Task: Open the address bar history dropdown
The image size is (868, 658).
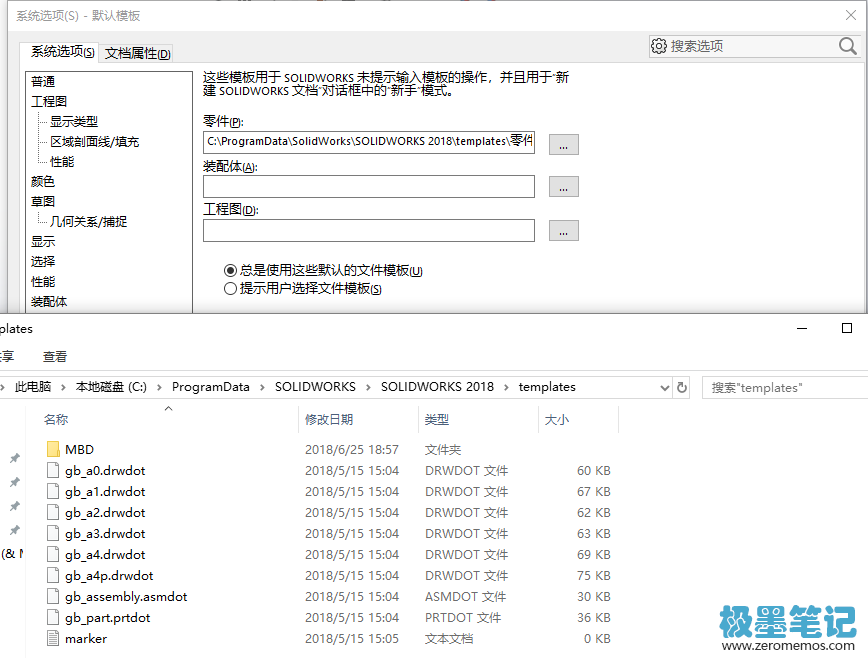Action: [x=663, y=387]
